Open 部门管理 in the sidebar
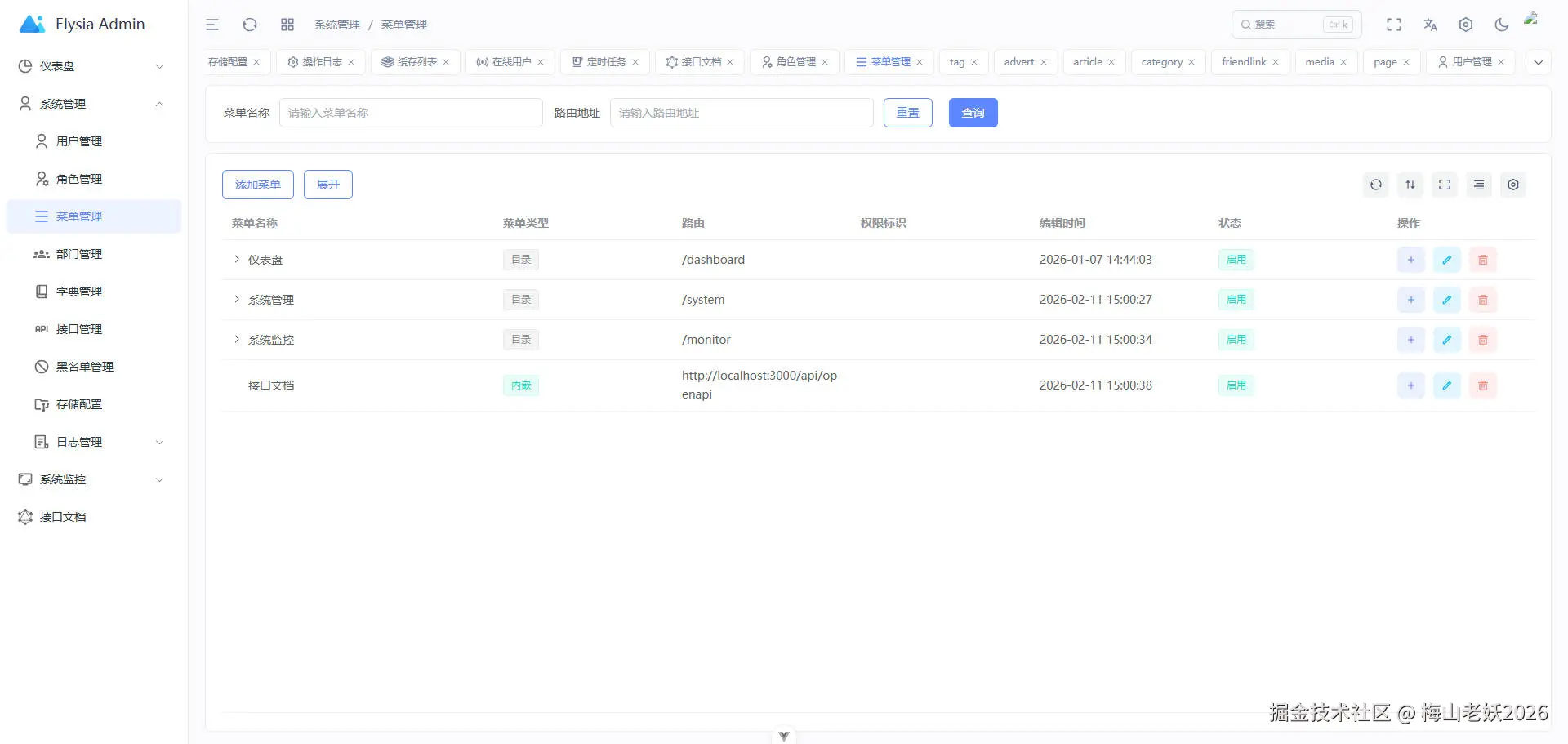Screen dimensions: 1568x744 point(94,254)
